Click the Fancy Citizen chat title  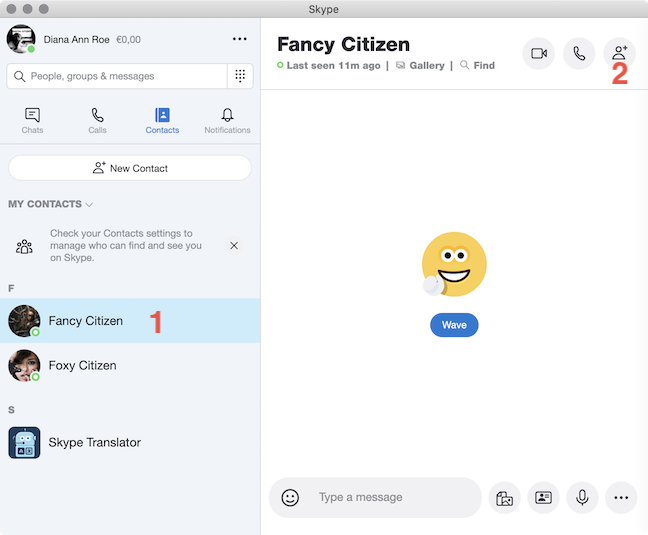343,45
